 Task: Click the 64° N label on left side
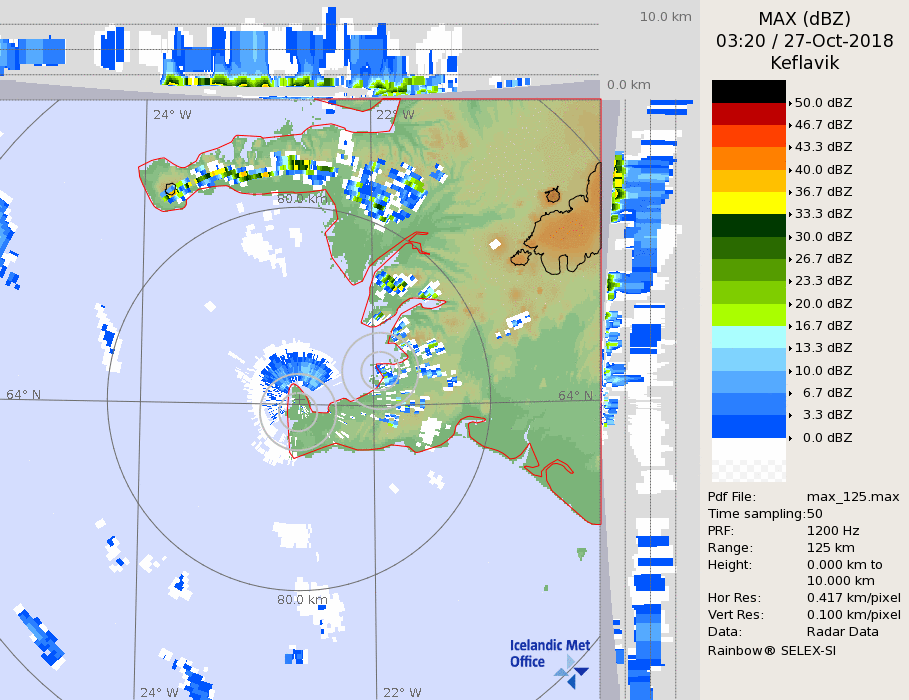pos(24,394)
